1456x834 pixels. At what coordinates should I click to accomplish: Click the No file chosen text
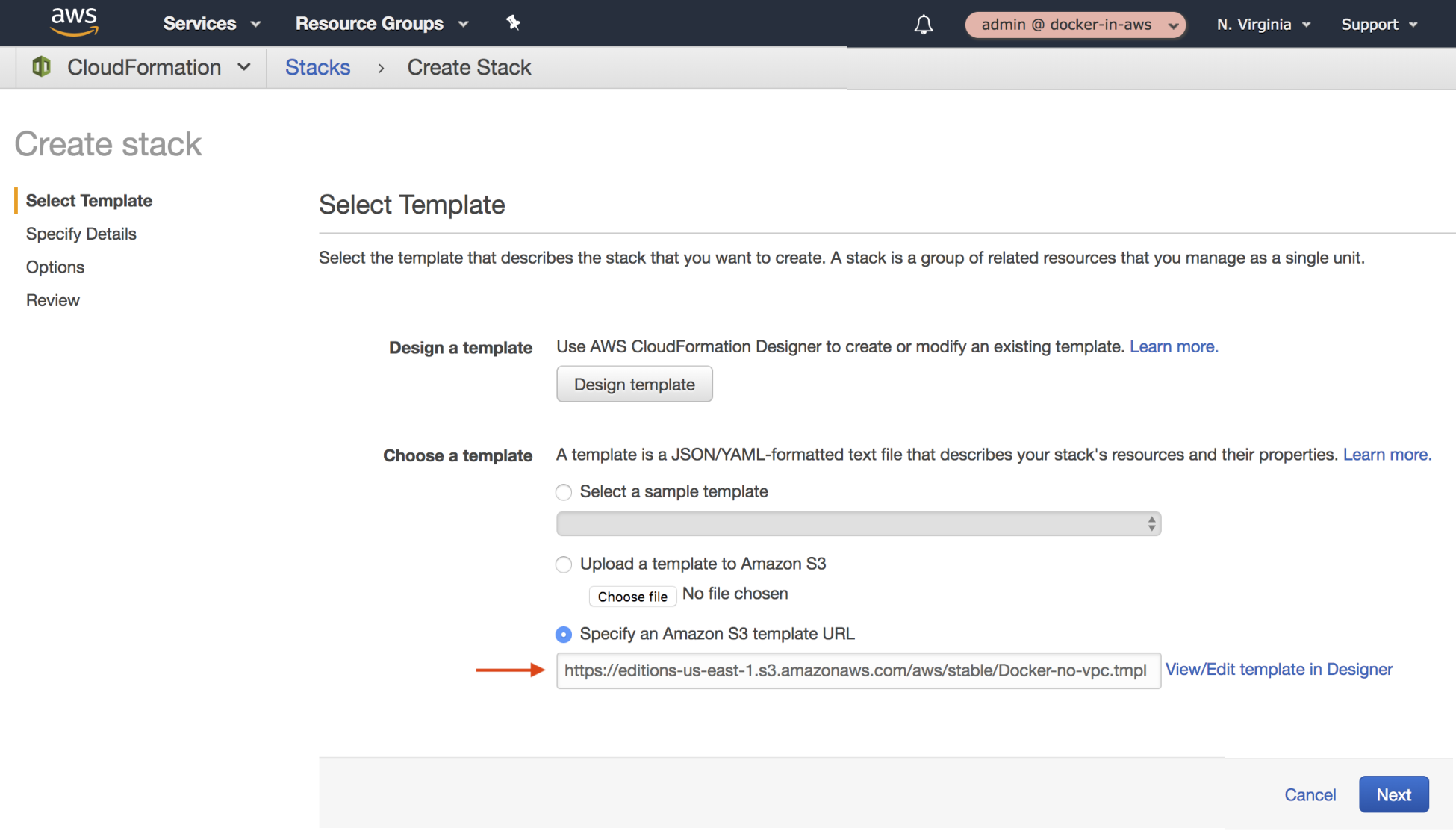click(735, 594)
